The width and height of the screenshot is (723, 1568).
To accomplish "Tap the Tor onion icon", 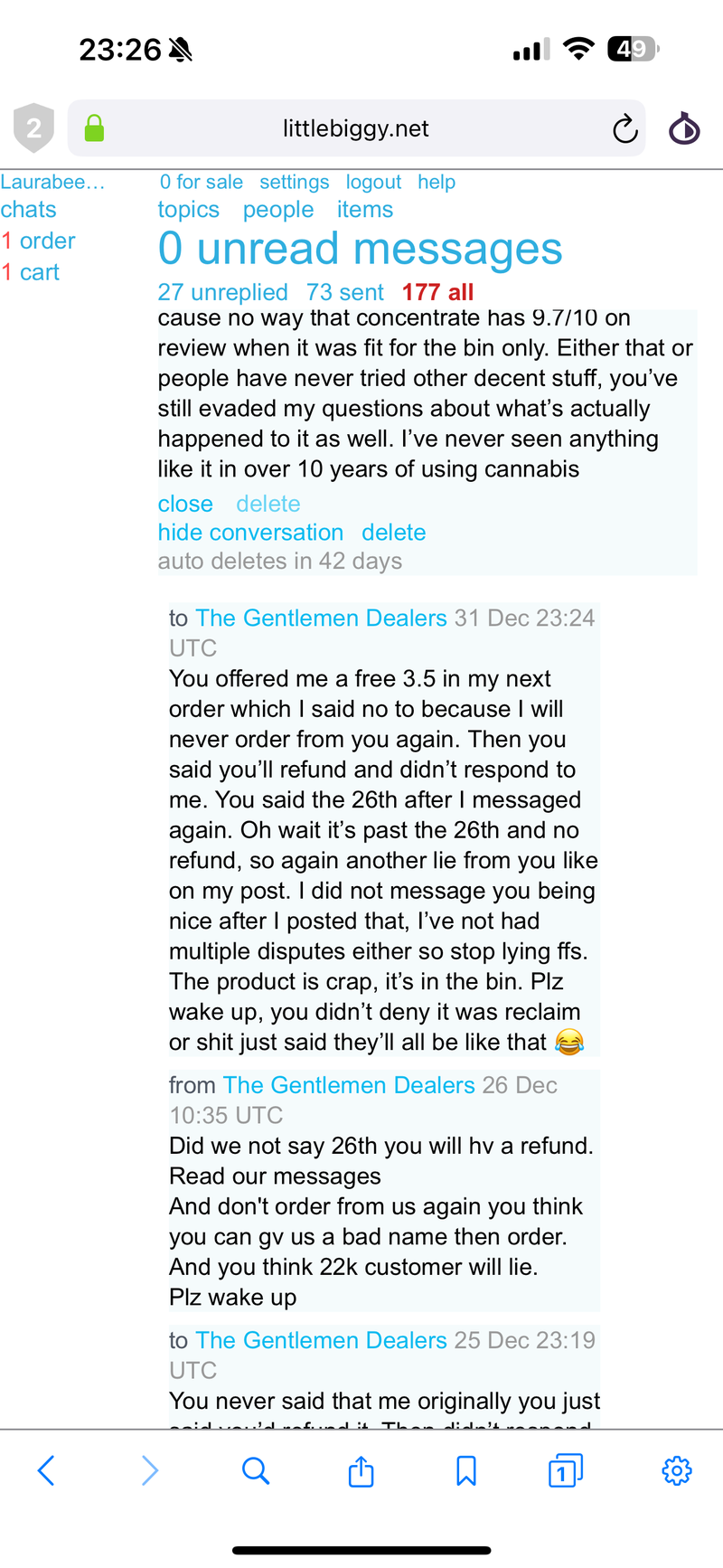I will point(684,128).
